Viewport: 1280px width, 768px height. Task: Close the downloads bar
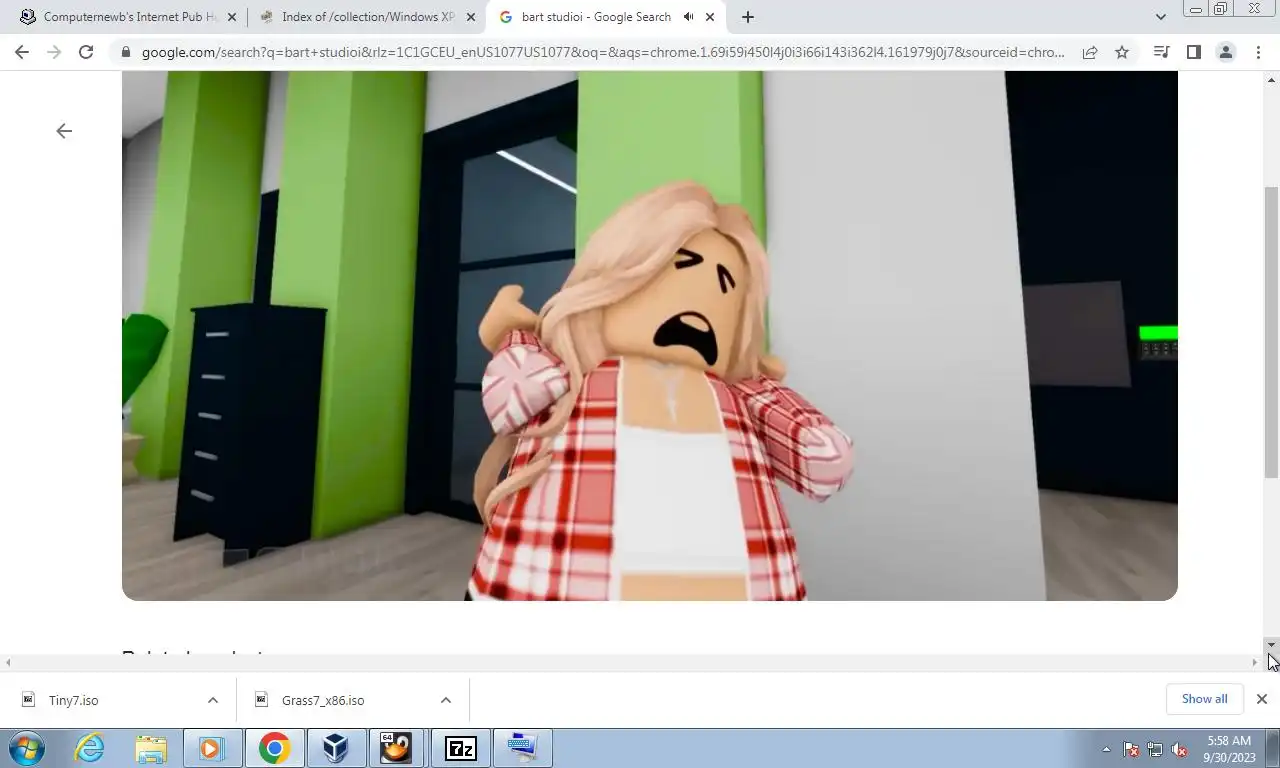coord(1262,699)
